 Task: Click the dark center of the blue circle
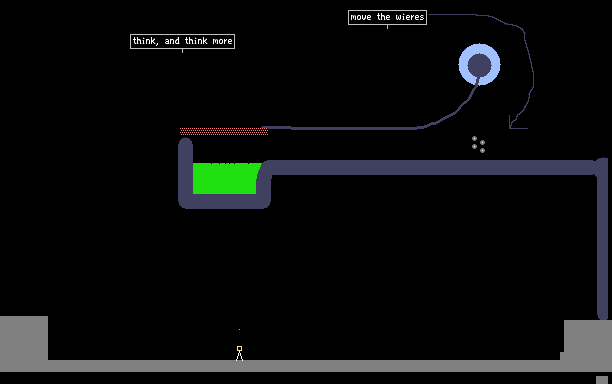tap(479, 65)
